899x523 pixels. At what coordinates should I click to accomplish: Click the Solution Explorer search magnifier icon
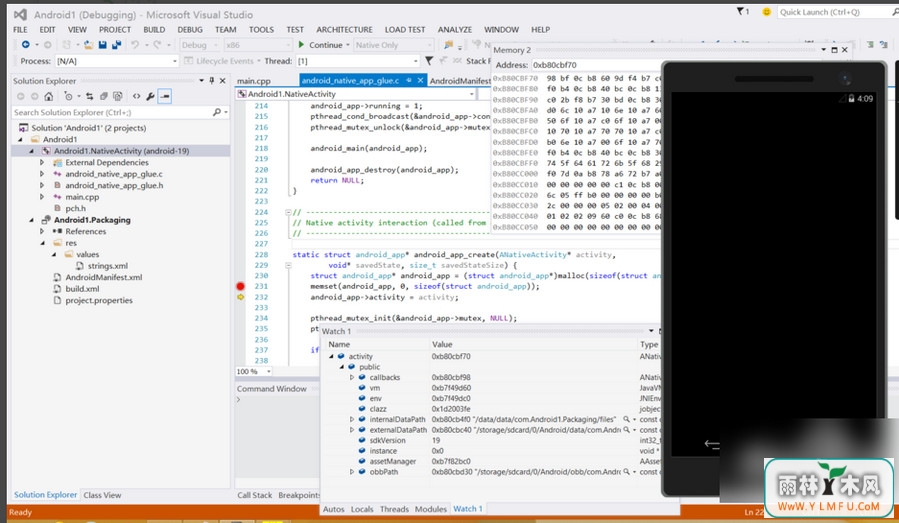point(217,112)
